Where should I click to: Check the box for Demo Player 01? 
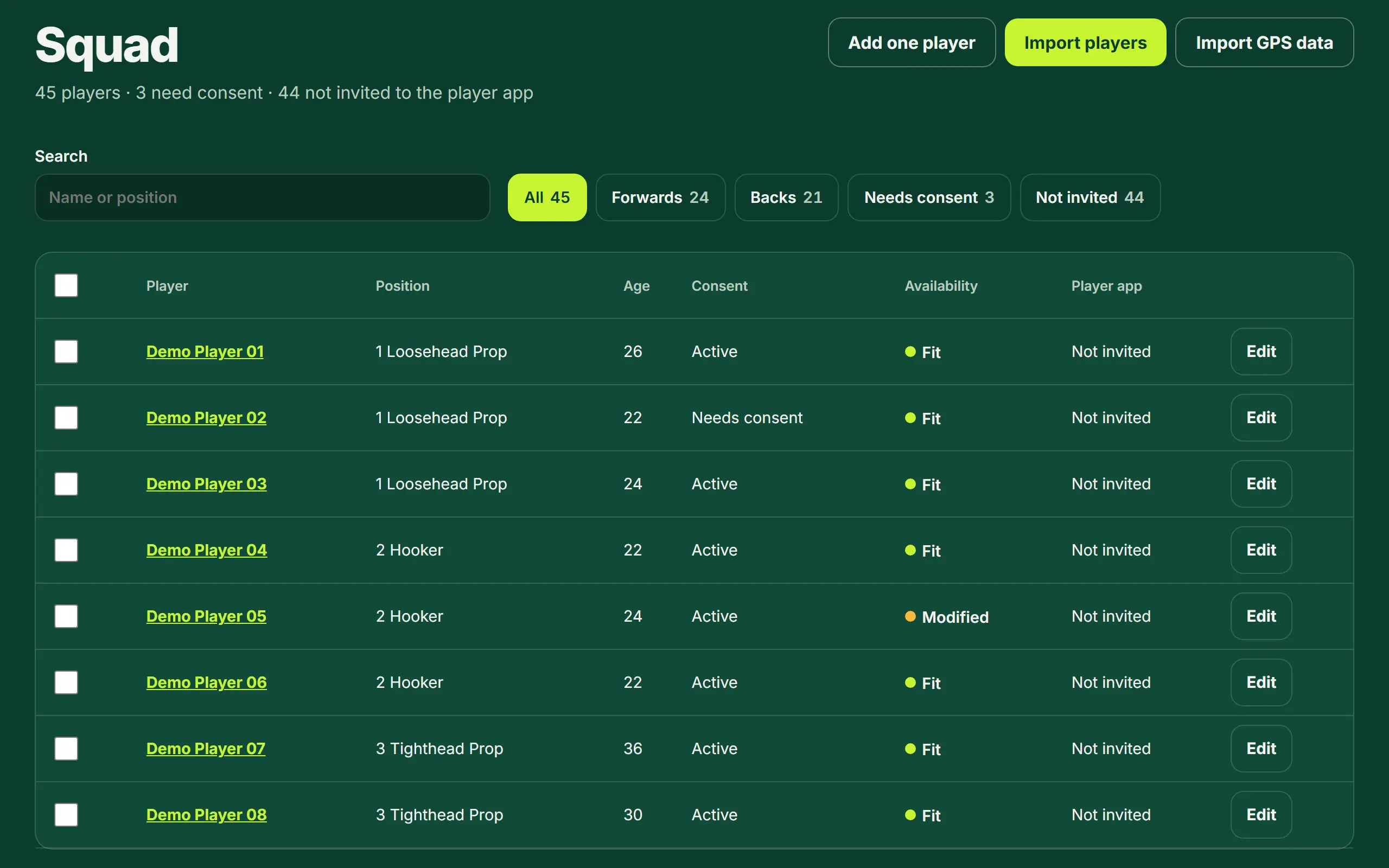click(x=66, y=352)
